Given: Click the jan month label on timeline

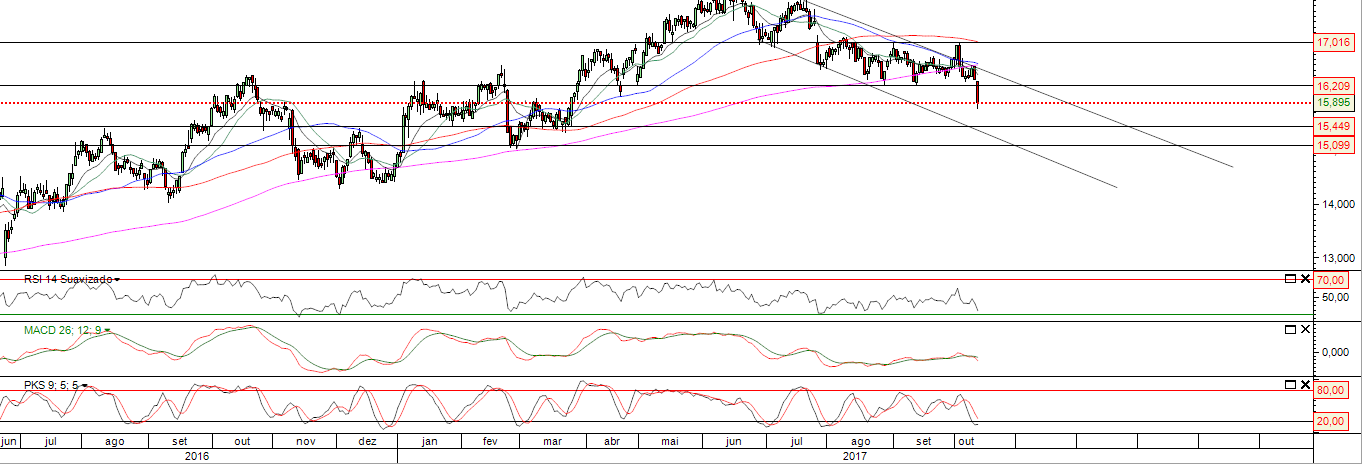Looking at the screenshot, I should point(430,441).
